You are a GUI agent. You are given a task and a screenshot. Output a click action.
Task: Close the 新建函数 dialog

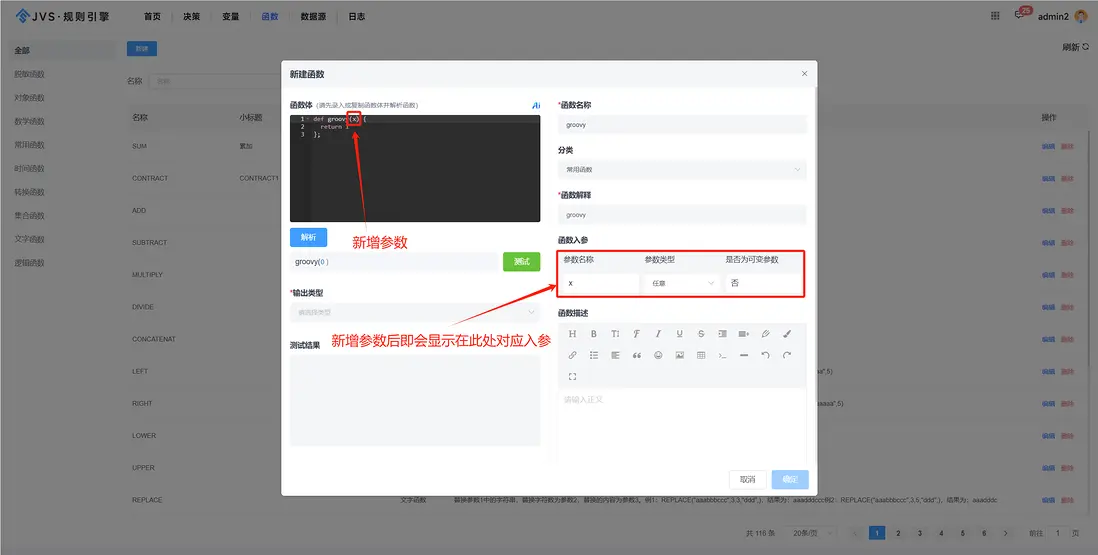[x=805, y=73]
